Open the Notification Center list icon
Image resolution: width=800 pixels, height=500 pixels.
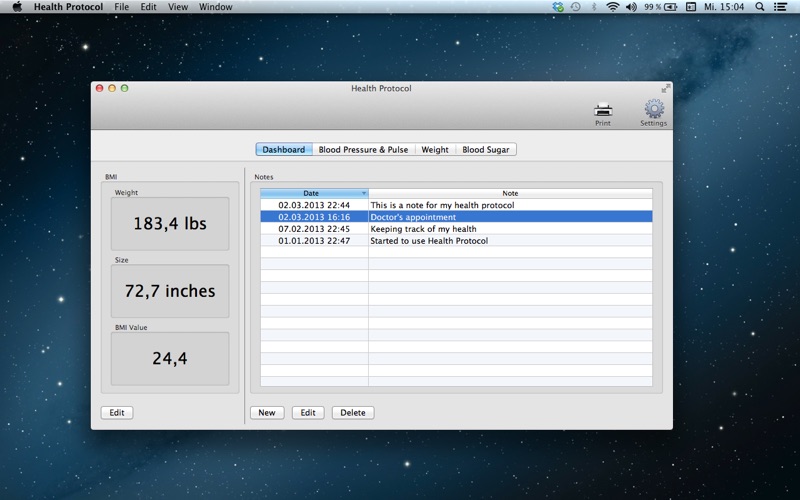click(x=780, y=7)
